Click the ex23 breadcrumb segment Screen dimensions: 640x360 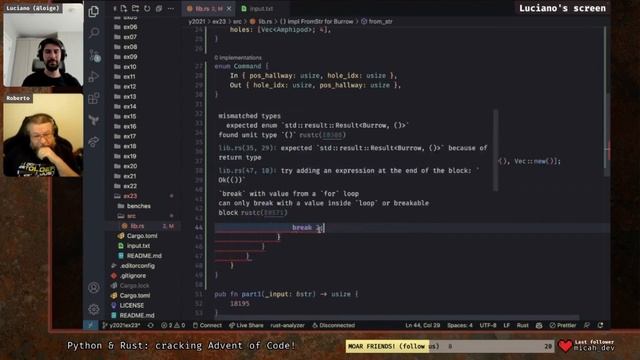click(219, 21)
